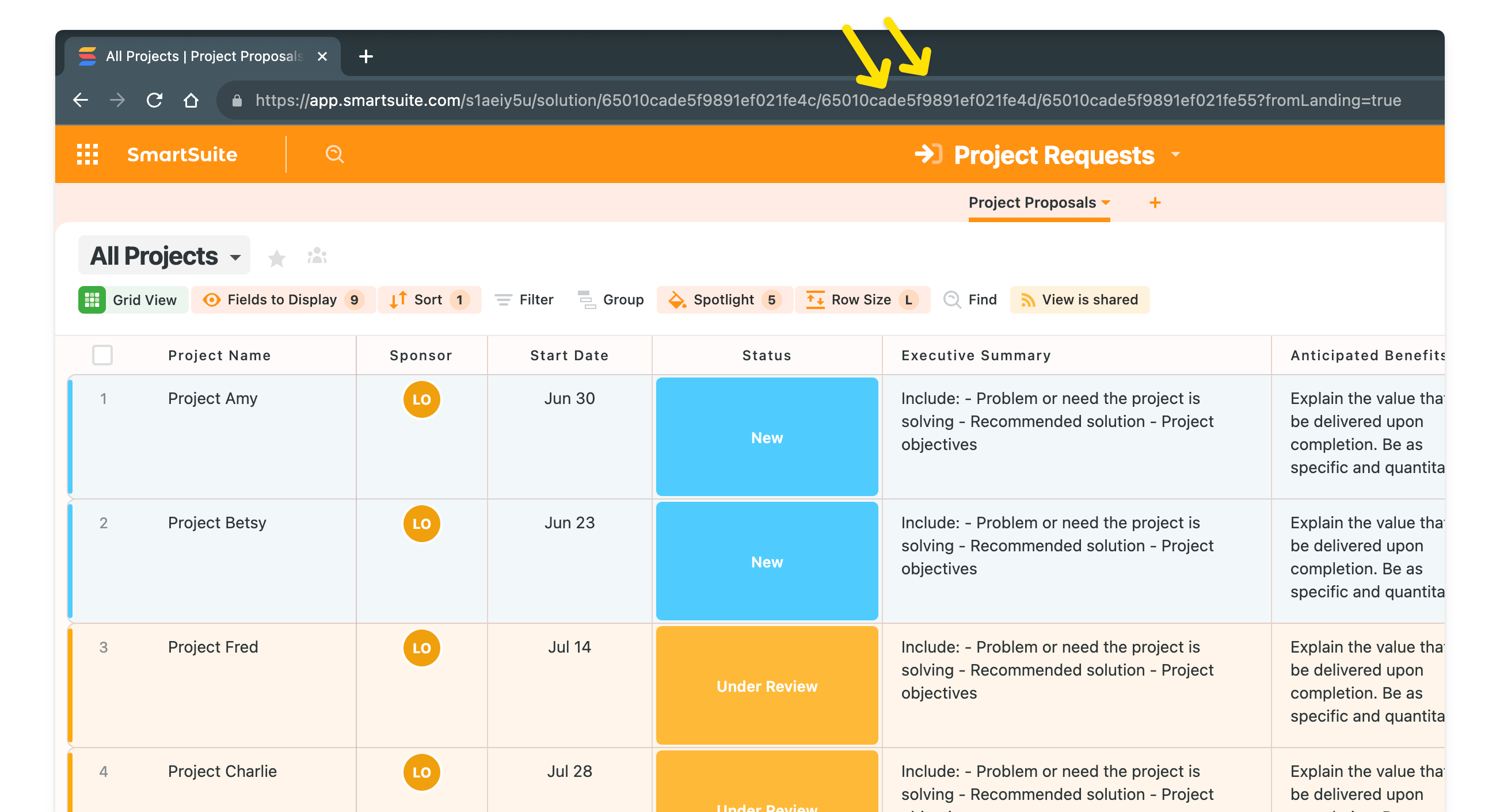Viewport: 1500px width, 812px height.
Task: Open the Spotlight highlighting options
Action: tap(724, 300)
